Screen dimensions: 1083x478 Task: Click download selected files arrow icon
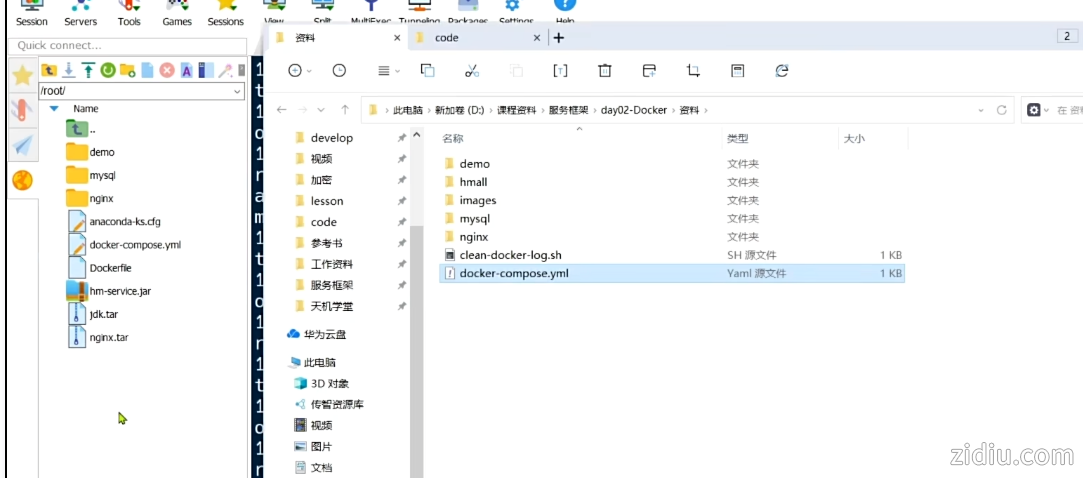tap(68, 70)
